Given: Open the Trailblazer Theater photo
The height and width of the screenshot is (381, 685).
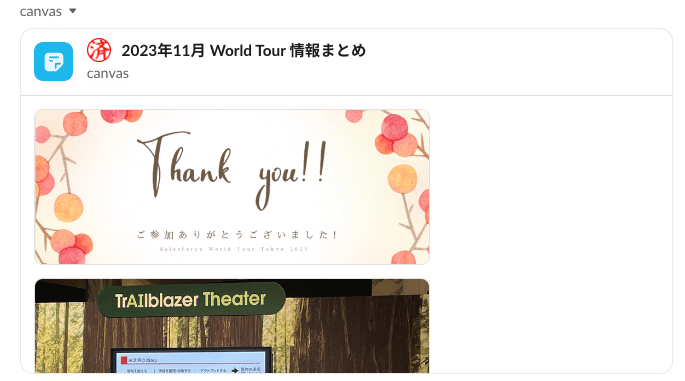Looking at the screenshot, I should click(232, 326).
